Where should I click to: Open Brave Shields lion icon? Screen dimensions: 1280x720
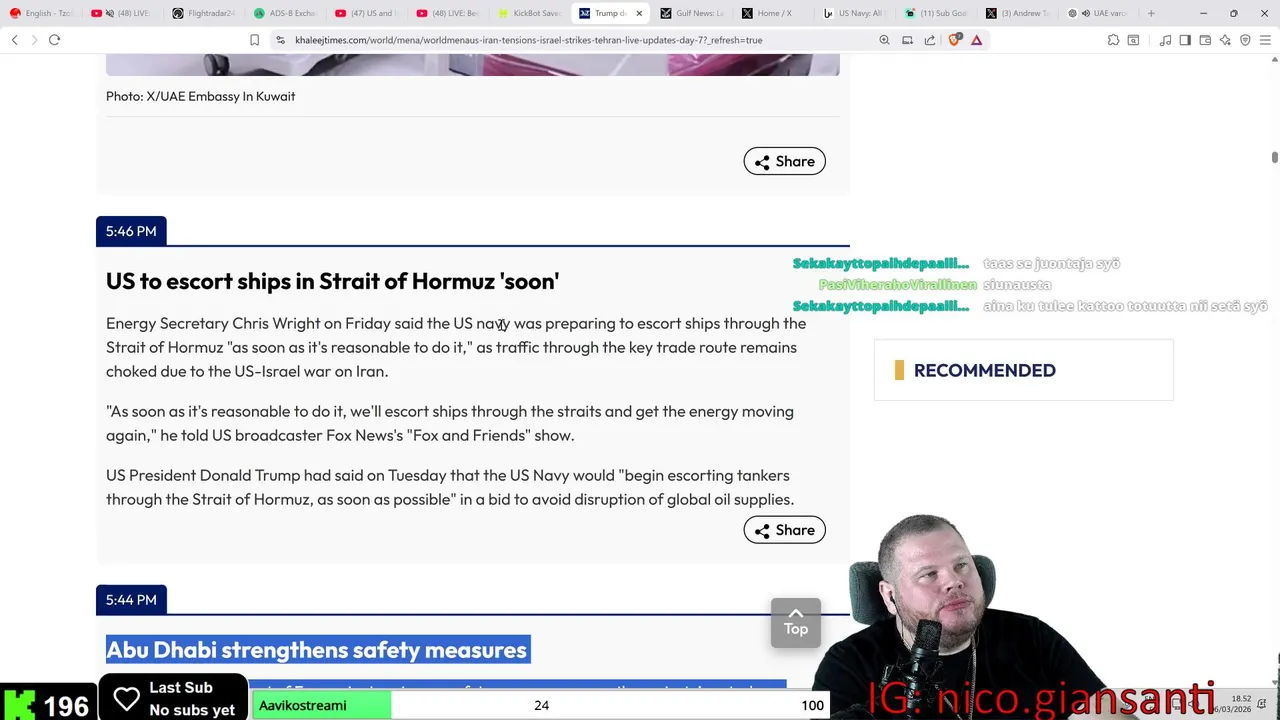[954, 40]
